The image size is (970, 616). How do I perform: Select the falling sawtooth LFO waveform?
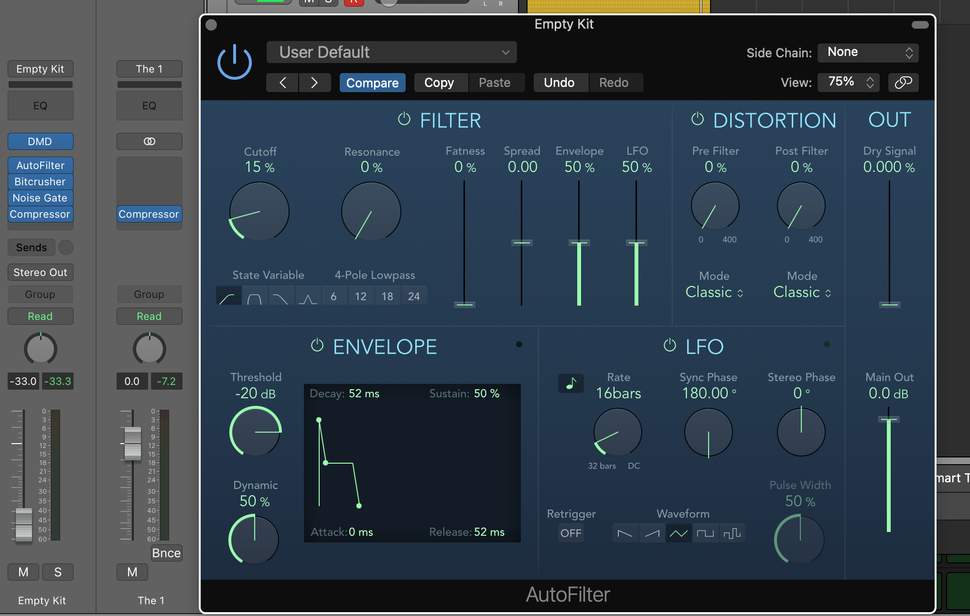pyautogui.click(x=625, y=533)
